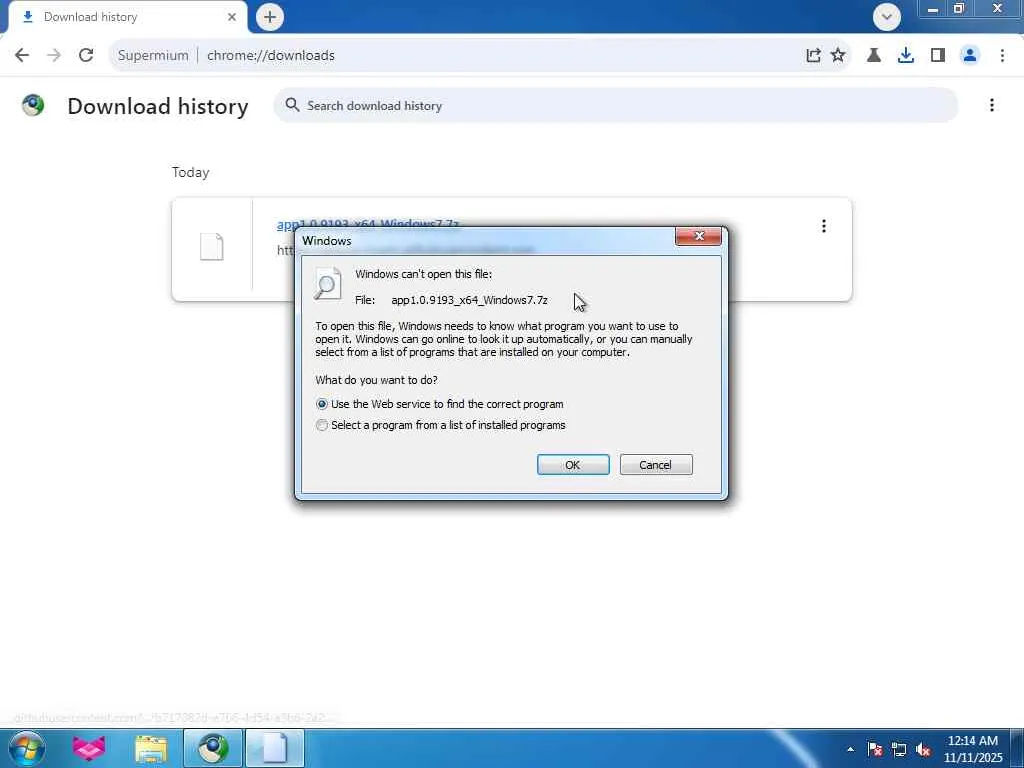Toggle the side panel icon
Screen dimensions: 1024x768
938,56
